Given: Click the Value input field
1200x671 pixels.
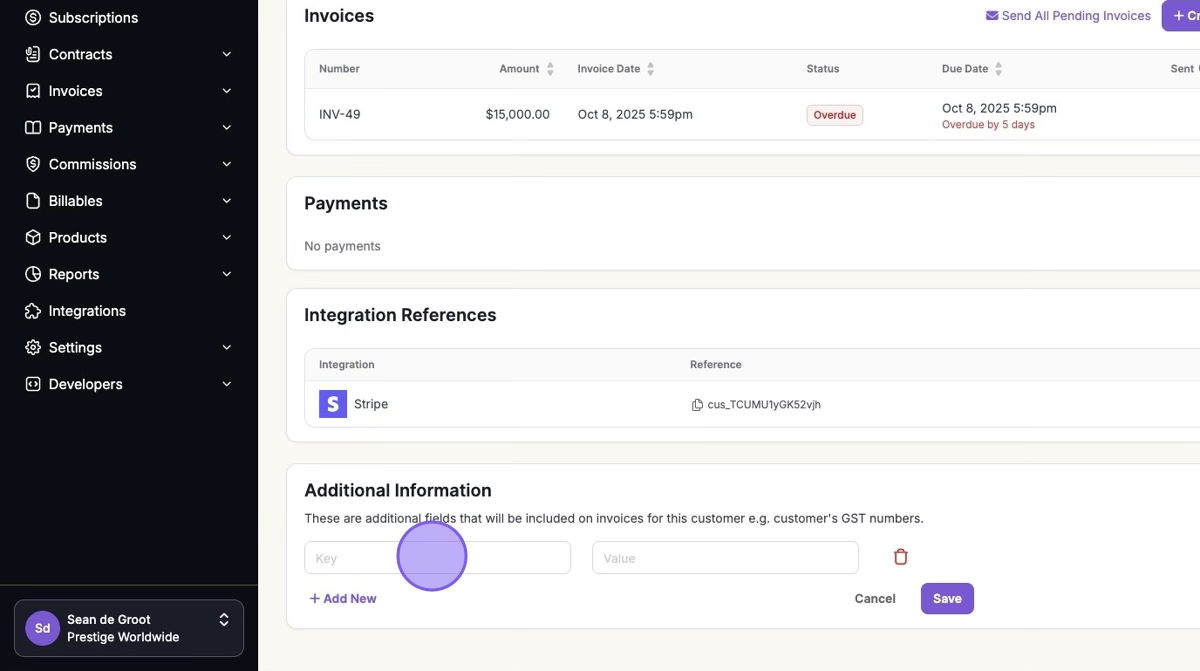Looking at the screenshot, I should point(725,558).
